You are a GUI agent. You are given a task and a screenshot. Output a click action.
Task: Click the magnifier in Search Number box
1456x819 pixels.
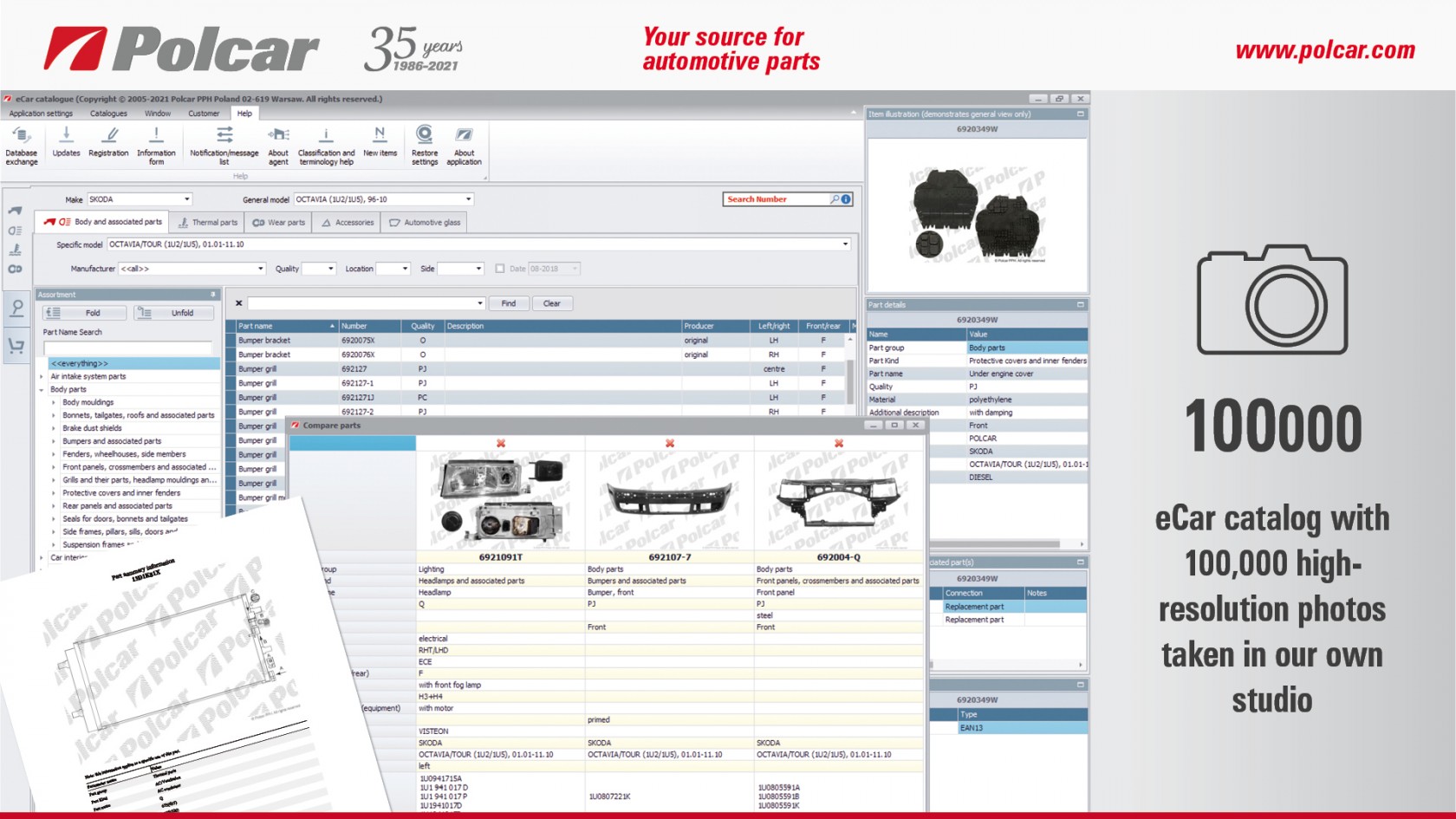(x=835, y=199)
